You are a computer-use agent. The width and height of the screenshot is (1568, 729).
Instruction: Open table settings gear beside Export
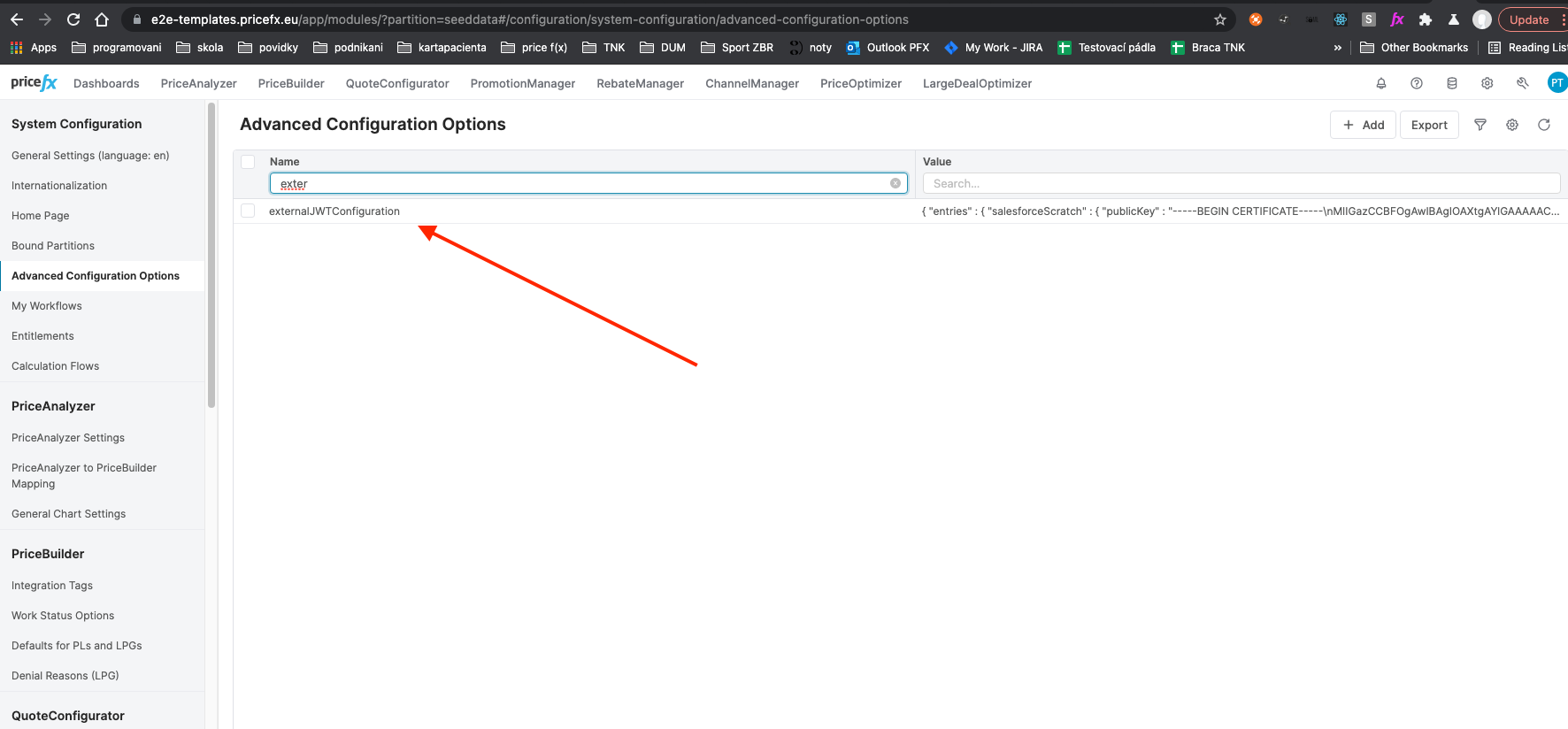[x=1511, y=125]
